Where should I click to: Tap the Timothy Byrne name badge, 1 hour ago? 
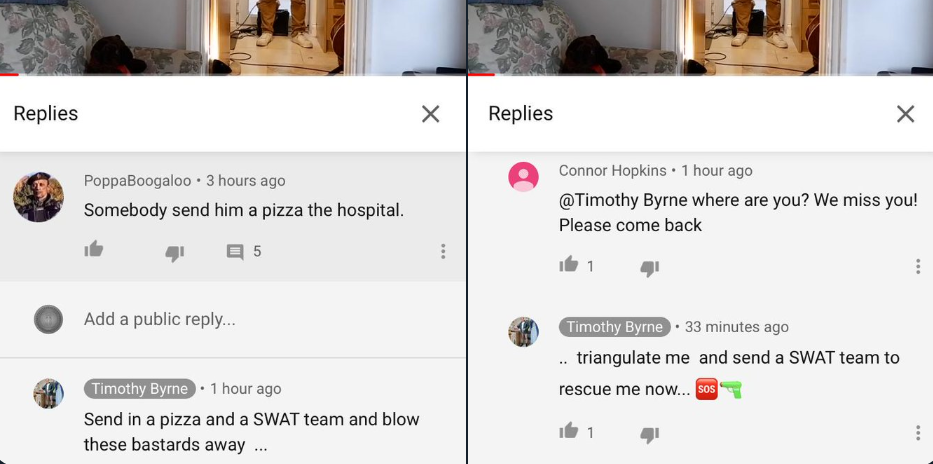coord(140,389)
